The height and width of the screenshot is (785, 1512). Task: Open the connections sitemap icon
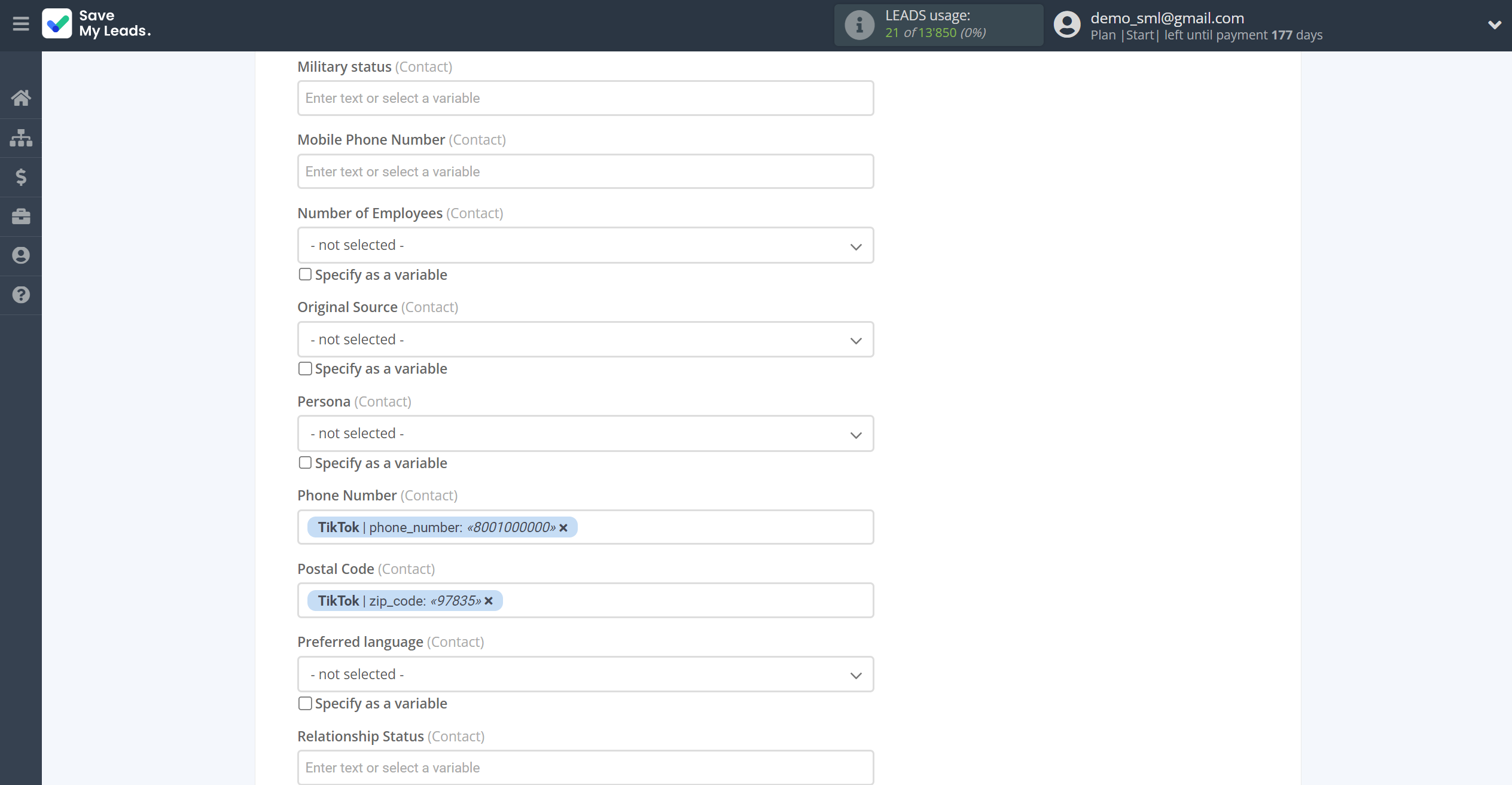click(21, 138)
